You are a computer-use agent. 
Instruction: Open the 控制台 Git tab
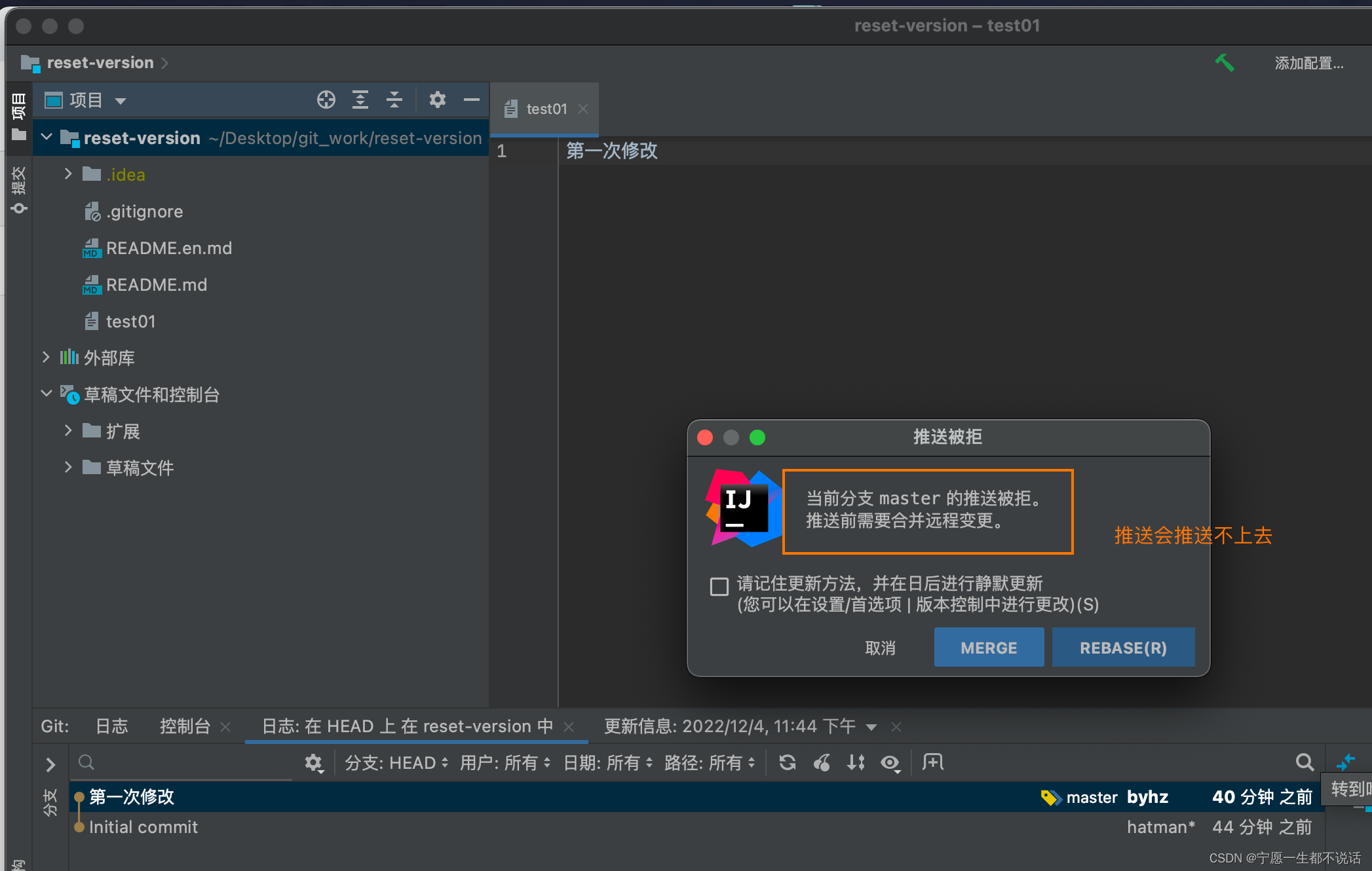185,726
